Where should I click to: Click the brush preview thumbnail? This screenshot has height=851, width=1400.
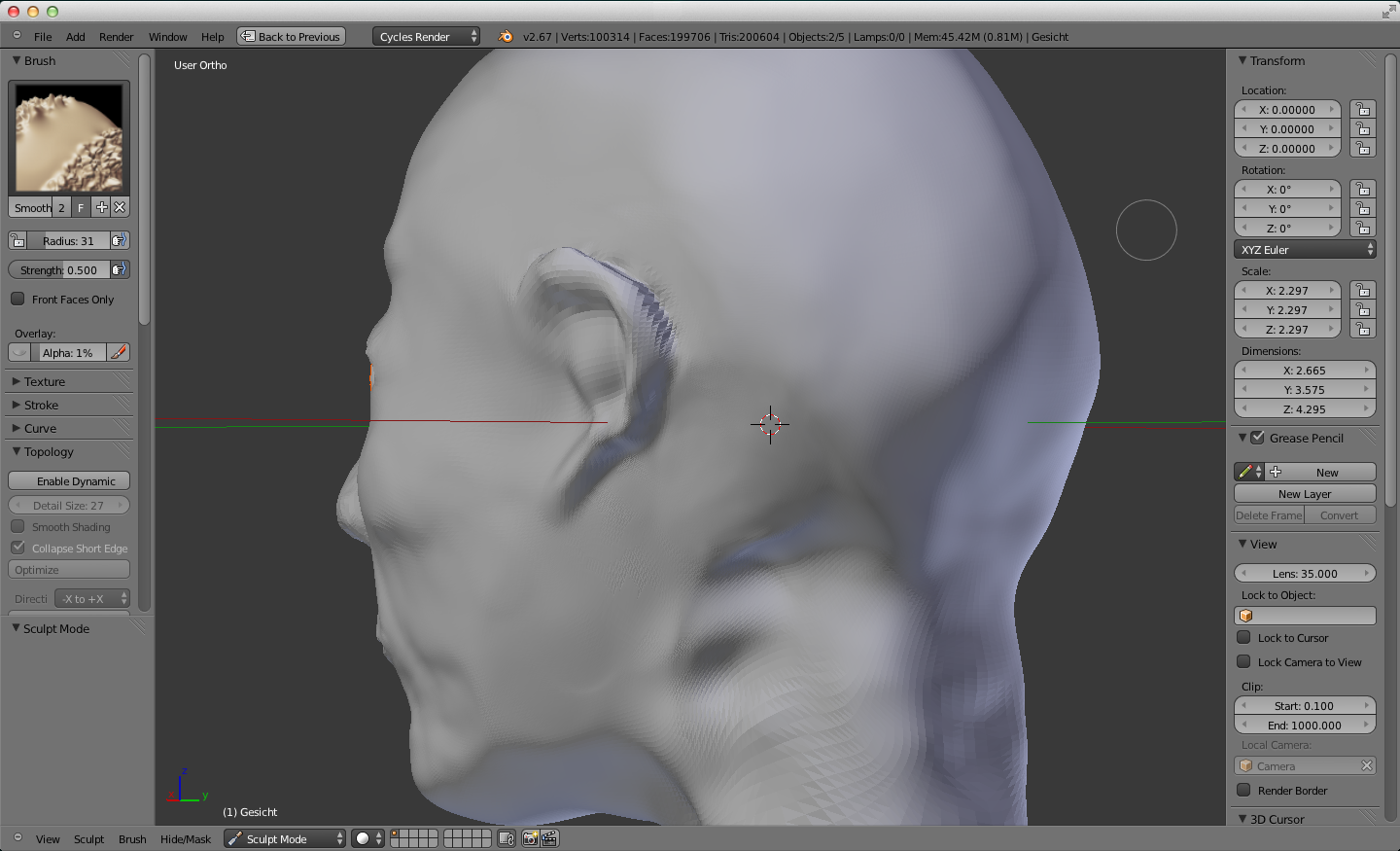(69, 137)
